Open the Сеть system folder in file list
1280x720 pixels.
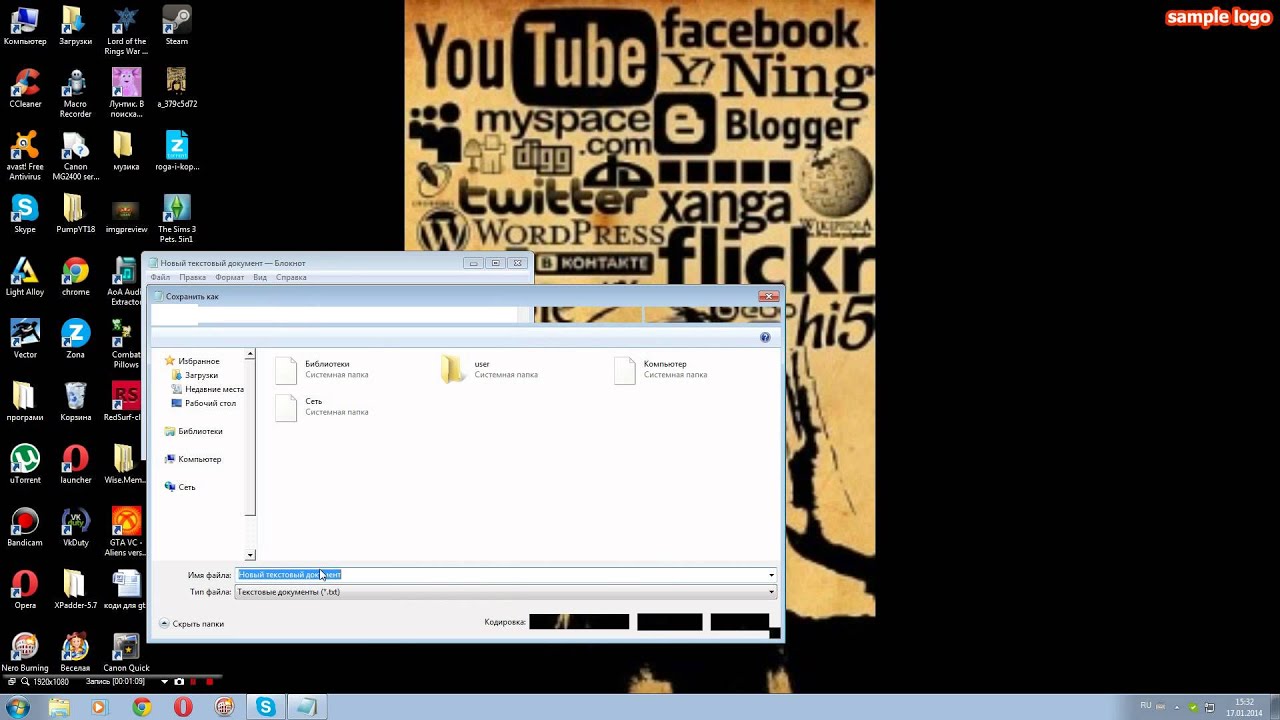(322, 406)
